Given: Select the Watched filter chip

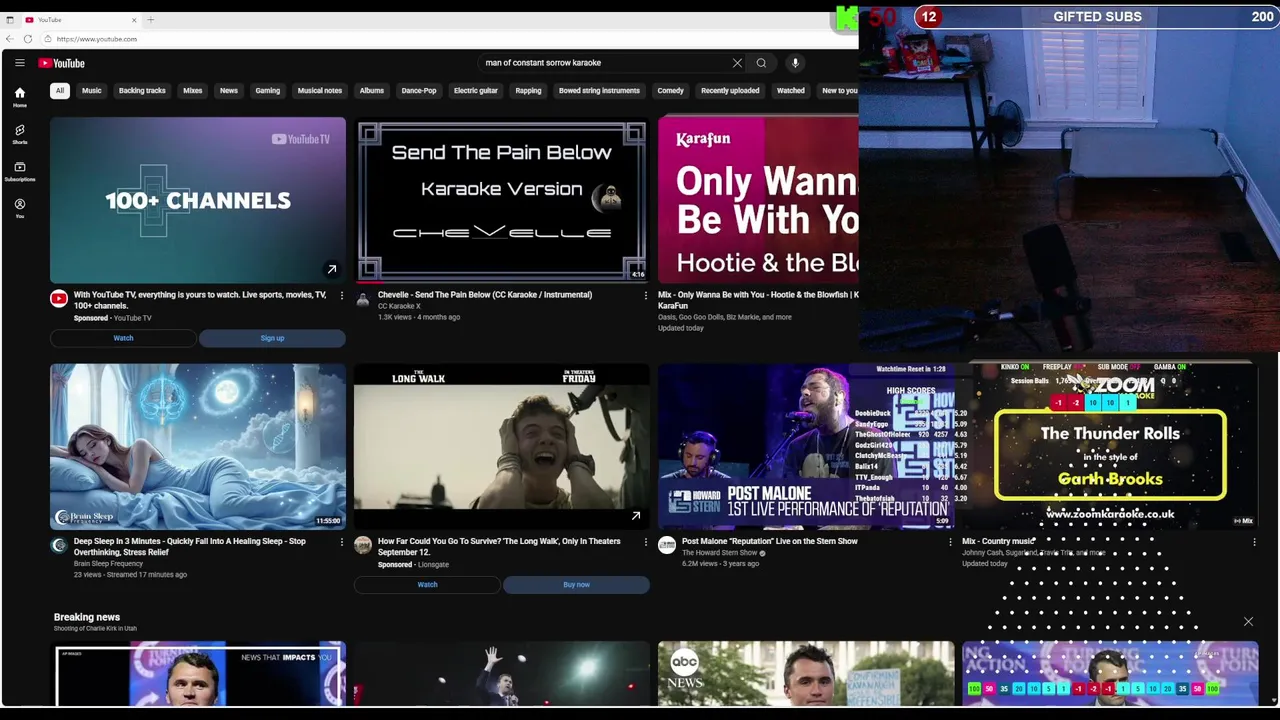Looking at the screenshot, I should [x=791, y=91].
